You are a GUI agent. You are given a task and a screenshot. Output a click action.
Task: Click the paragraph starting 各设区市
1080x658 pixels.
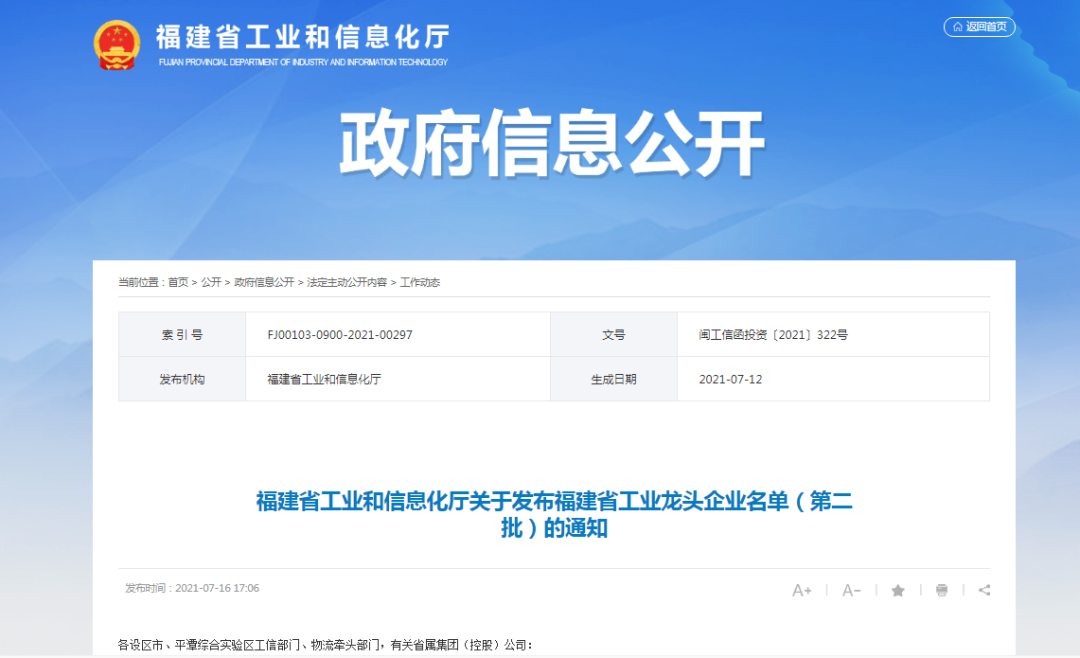tap(325, 645)
